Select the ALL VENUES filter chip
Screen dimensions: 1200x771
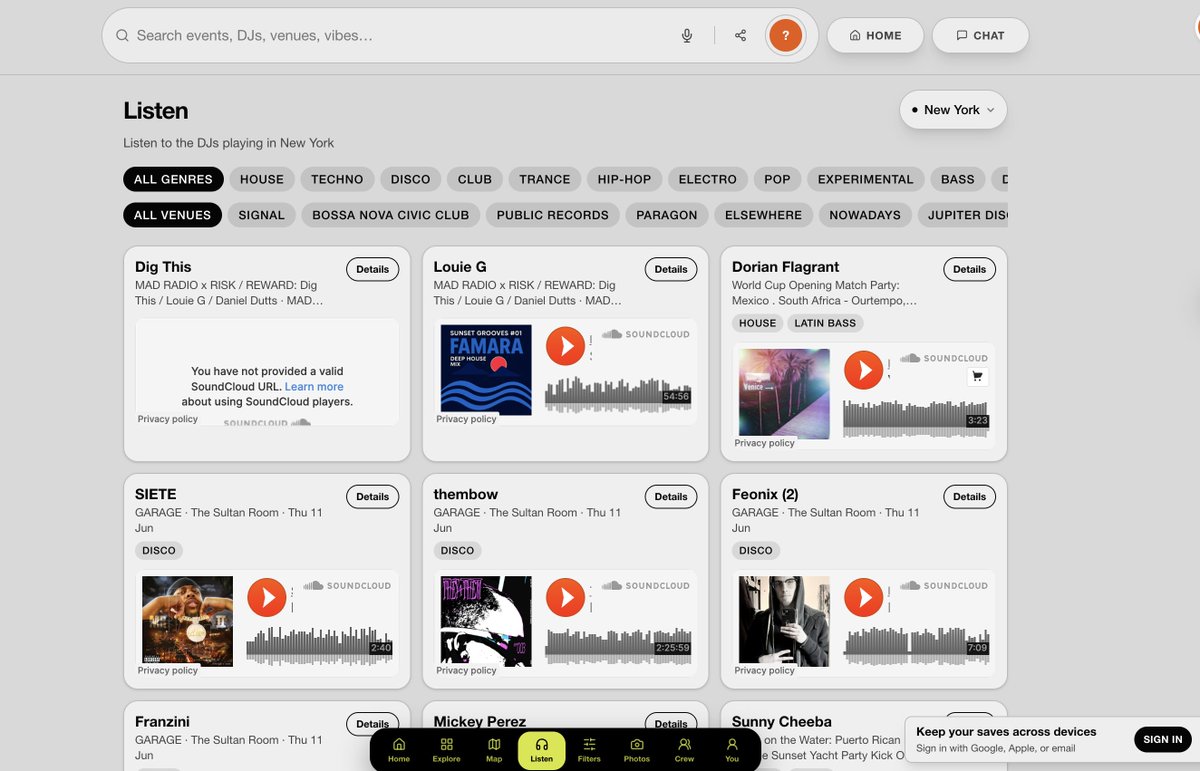point(172,215)
